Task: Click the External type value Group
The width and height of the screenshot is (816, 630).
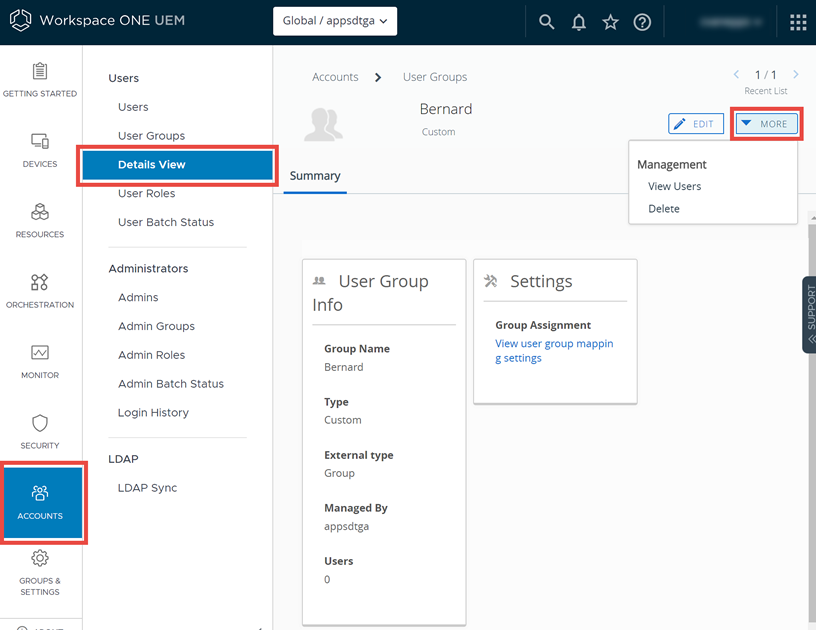Action: click(339, 473)
